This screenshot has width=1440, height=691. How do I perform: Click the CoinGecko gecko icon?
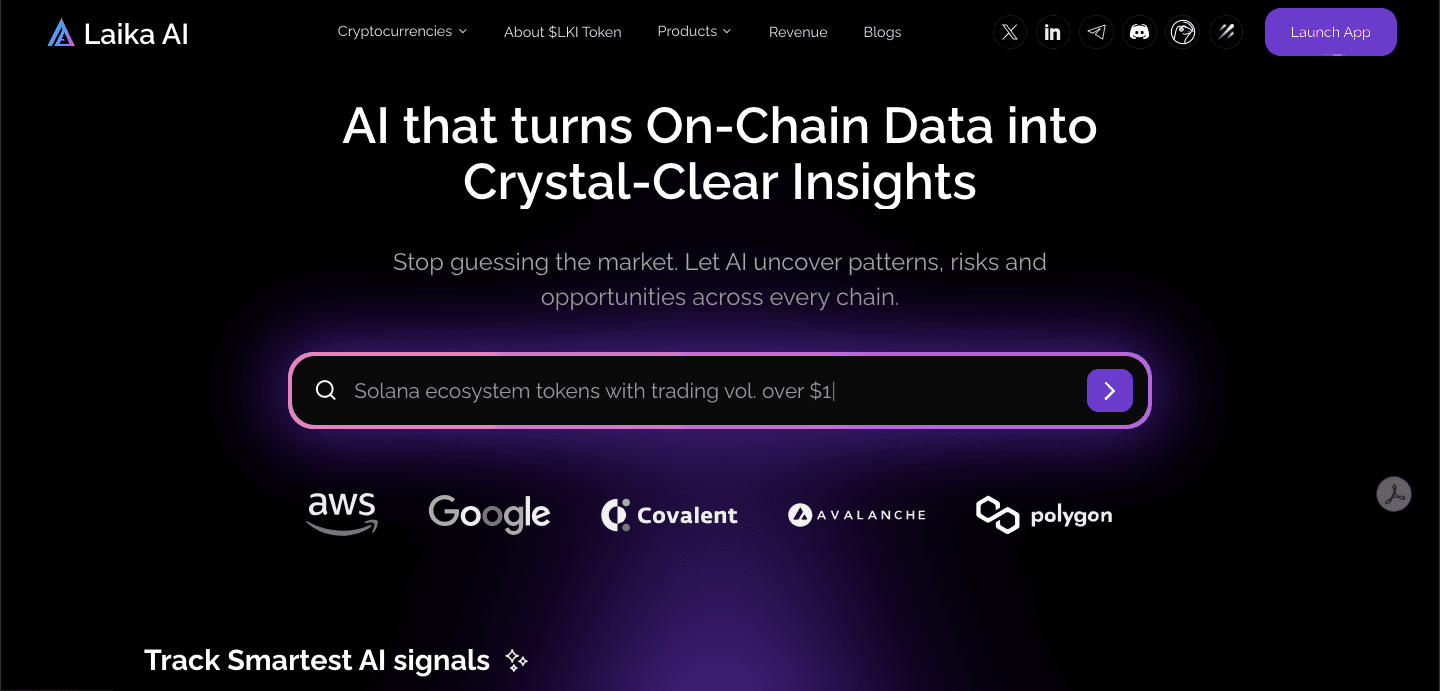[1183, 33]
